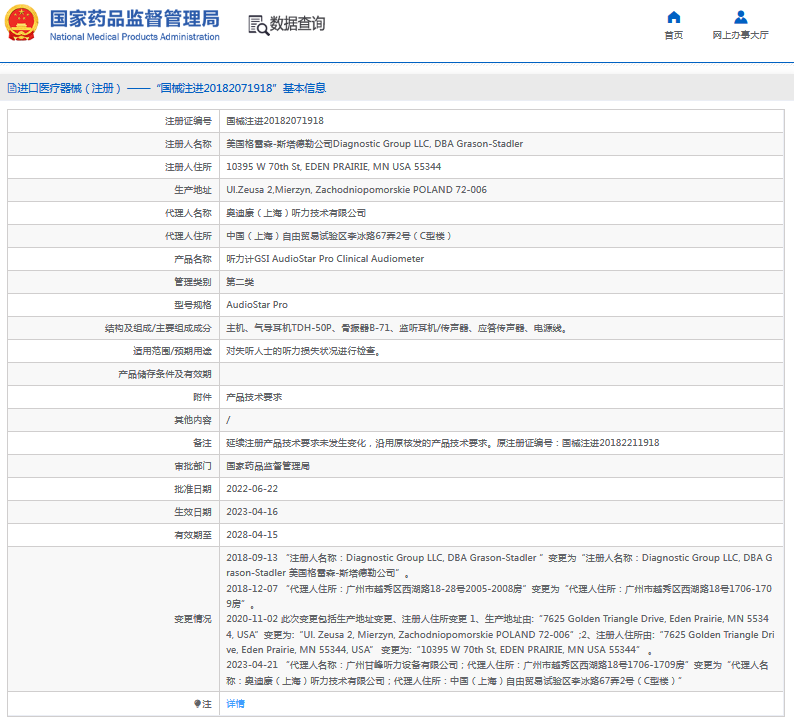Click the 注册证编号 row label
The width and height of the screenshot is (794, 724).
[x=188, y=121]
